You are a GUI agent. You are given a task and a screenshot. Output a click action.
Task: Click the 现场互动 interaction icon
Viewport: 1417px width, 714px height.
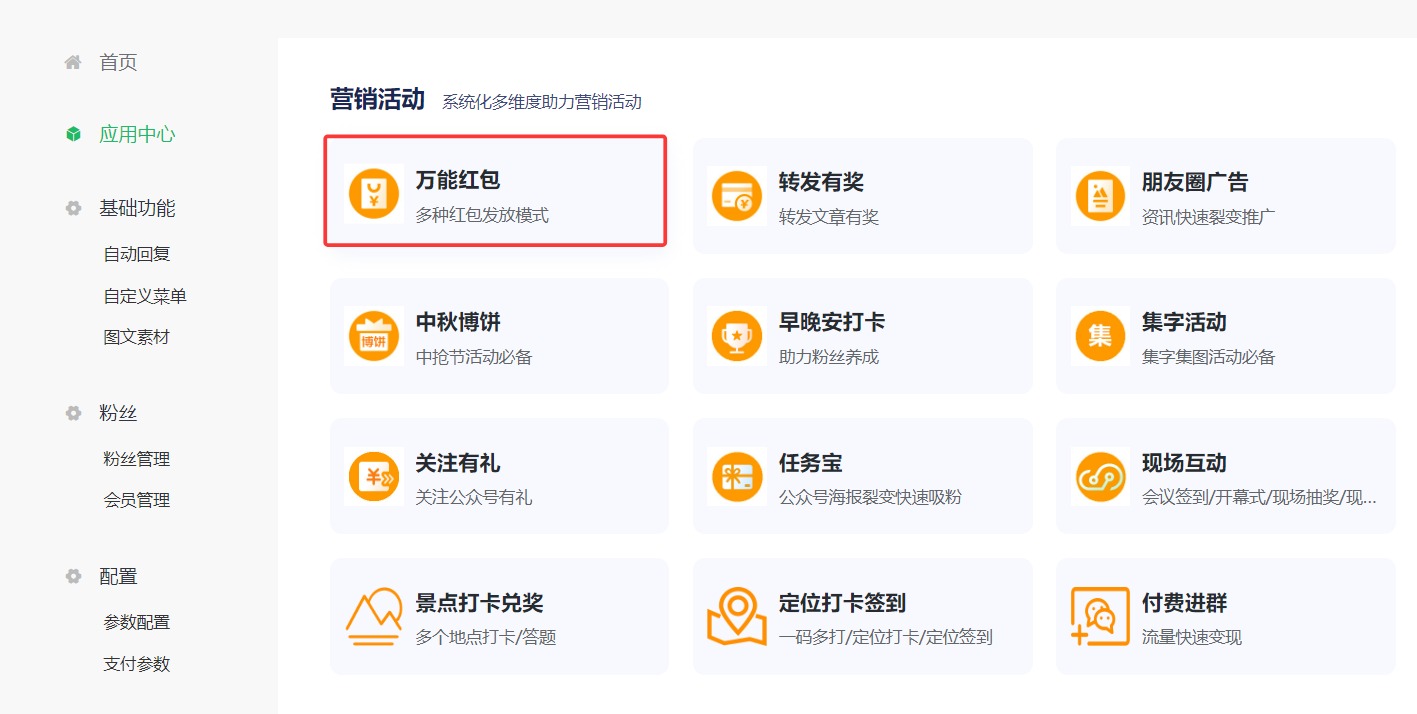1099,475
